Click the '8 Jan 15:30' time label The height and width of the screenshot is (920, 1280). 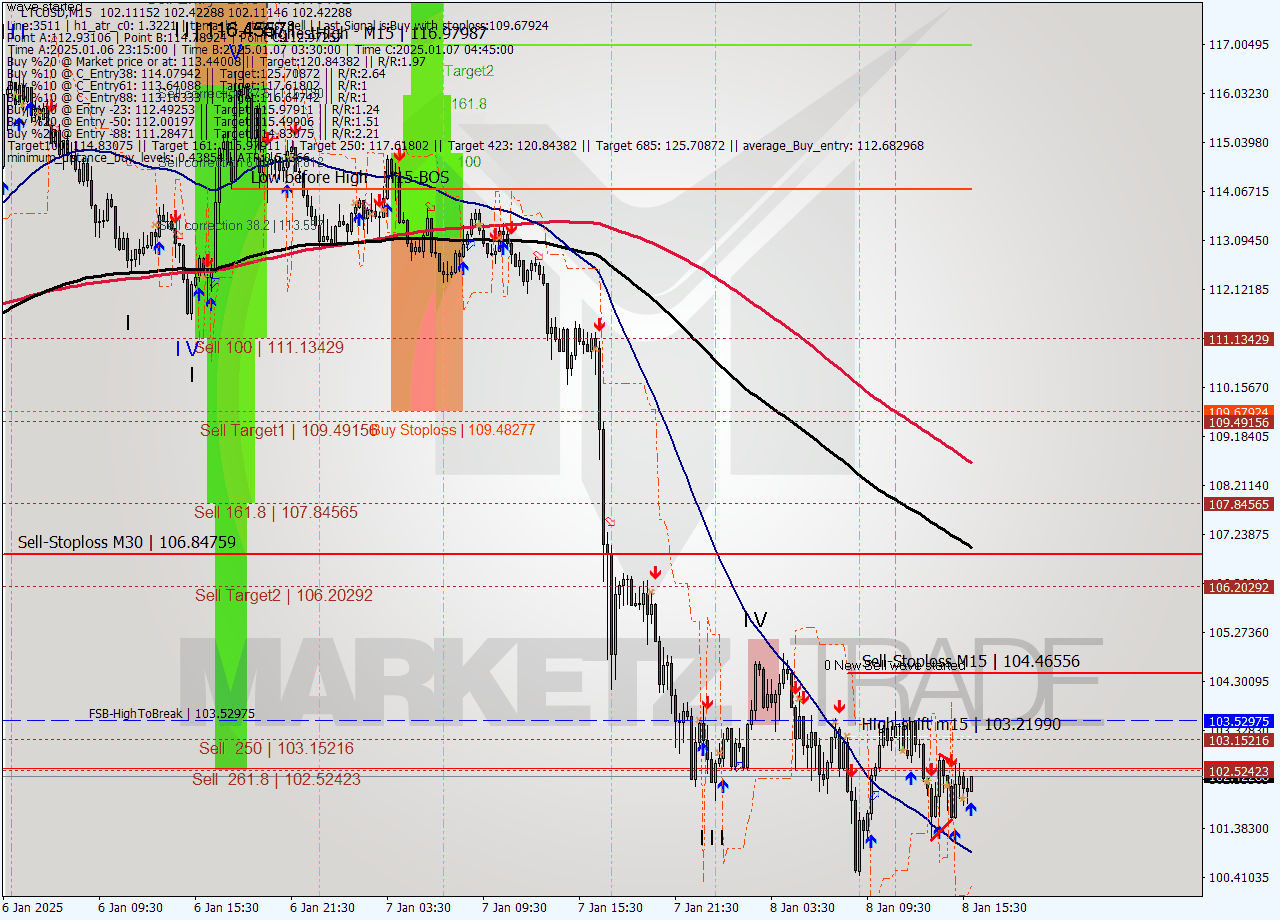(995, 908)
